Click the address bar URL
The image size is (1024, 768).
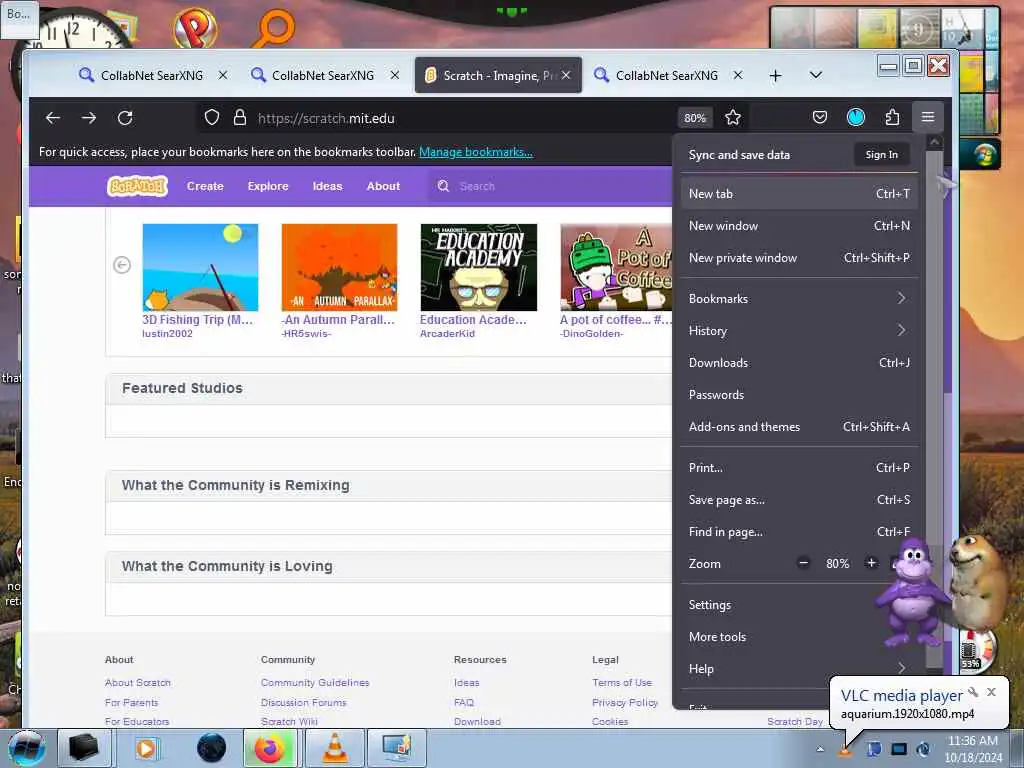[327, 118]
